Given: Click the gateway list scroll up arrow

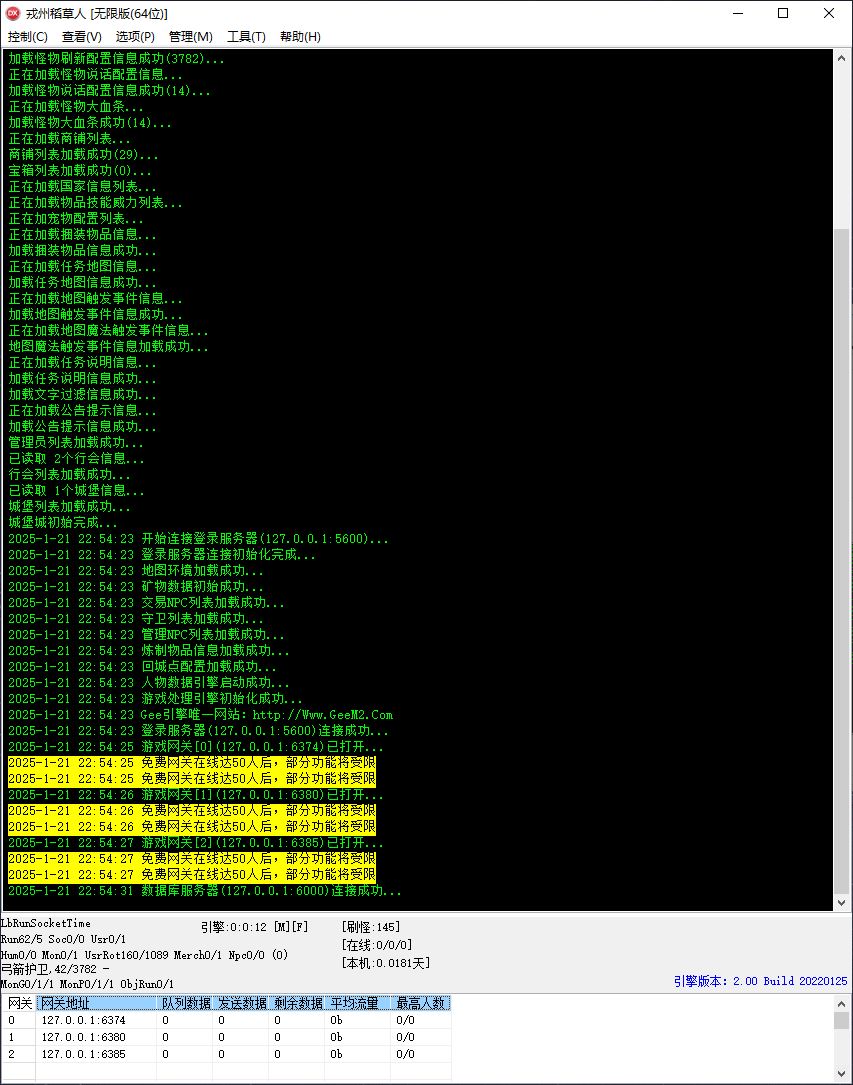Looking at the screenshot, I should pyautogui.click(x=841, y=1004).
